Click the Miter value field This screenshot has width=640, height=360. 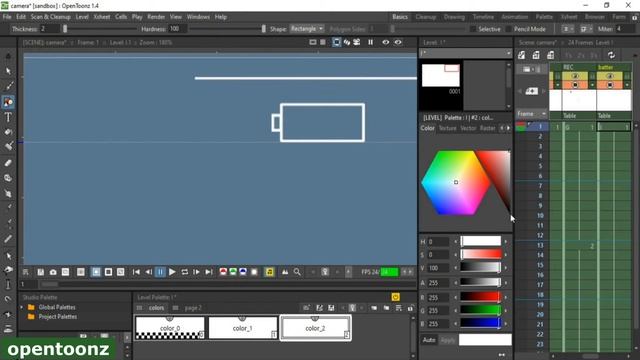point(624,29)
